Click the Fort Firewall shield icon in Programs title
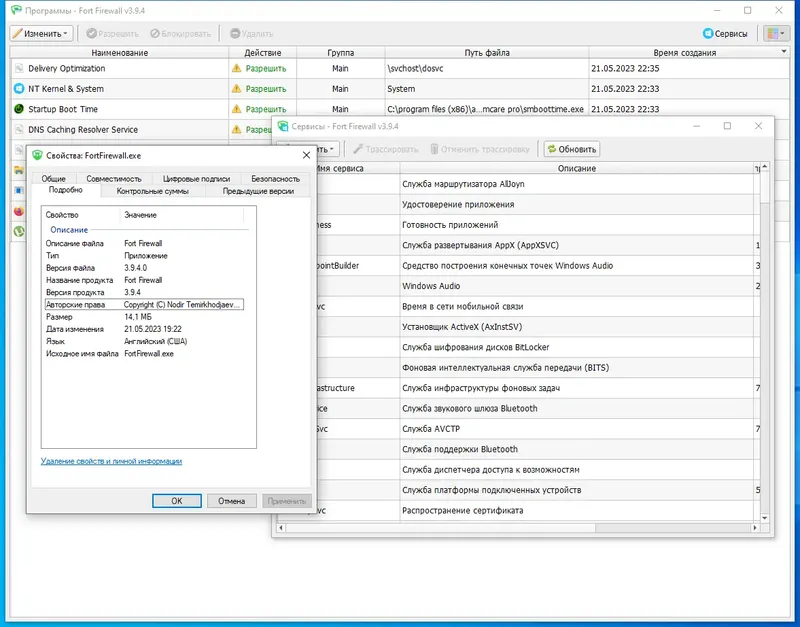Screen dimensions: 800x627 [x=16, y=10]
